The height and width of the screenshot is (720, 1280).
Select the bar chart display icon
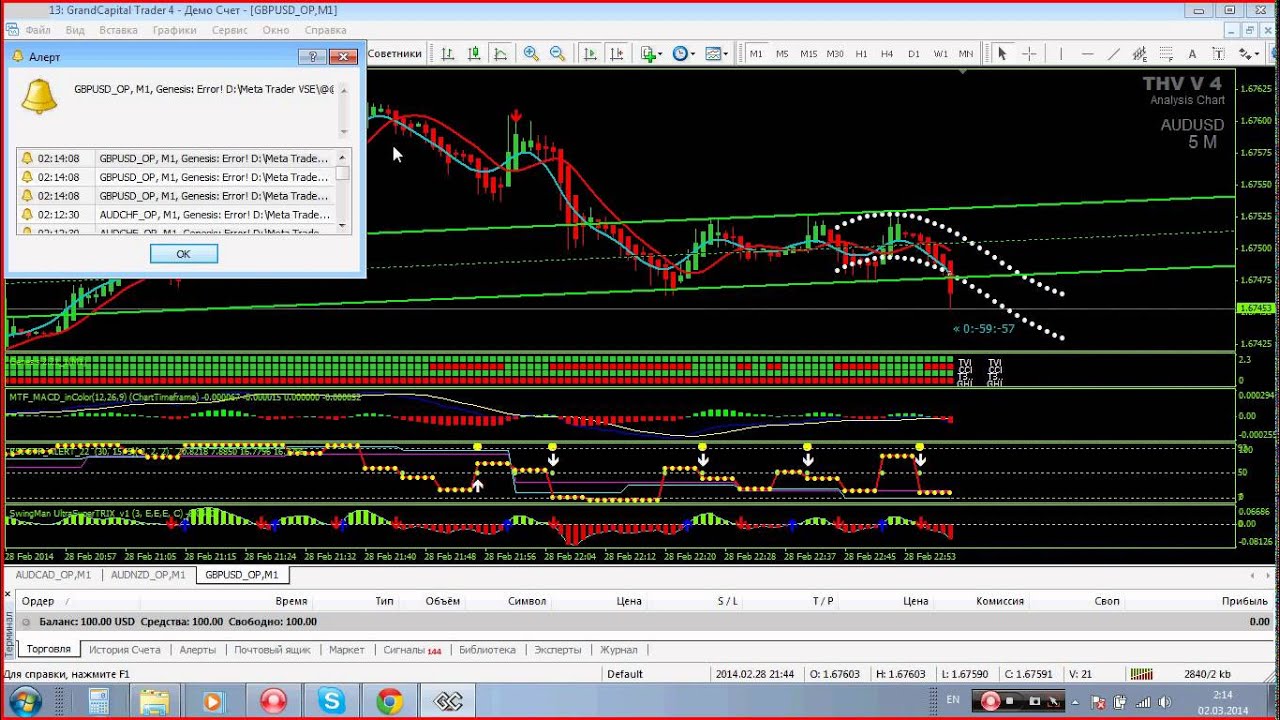448,54
